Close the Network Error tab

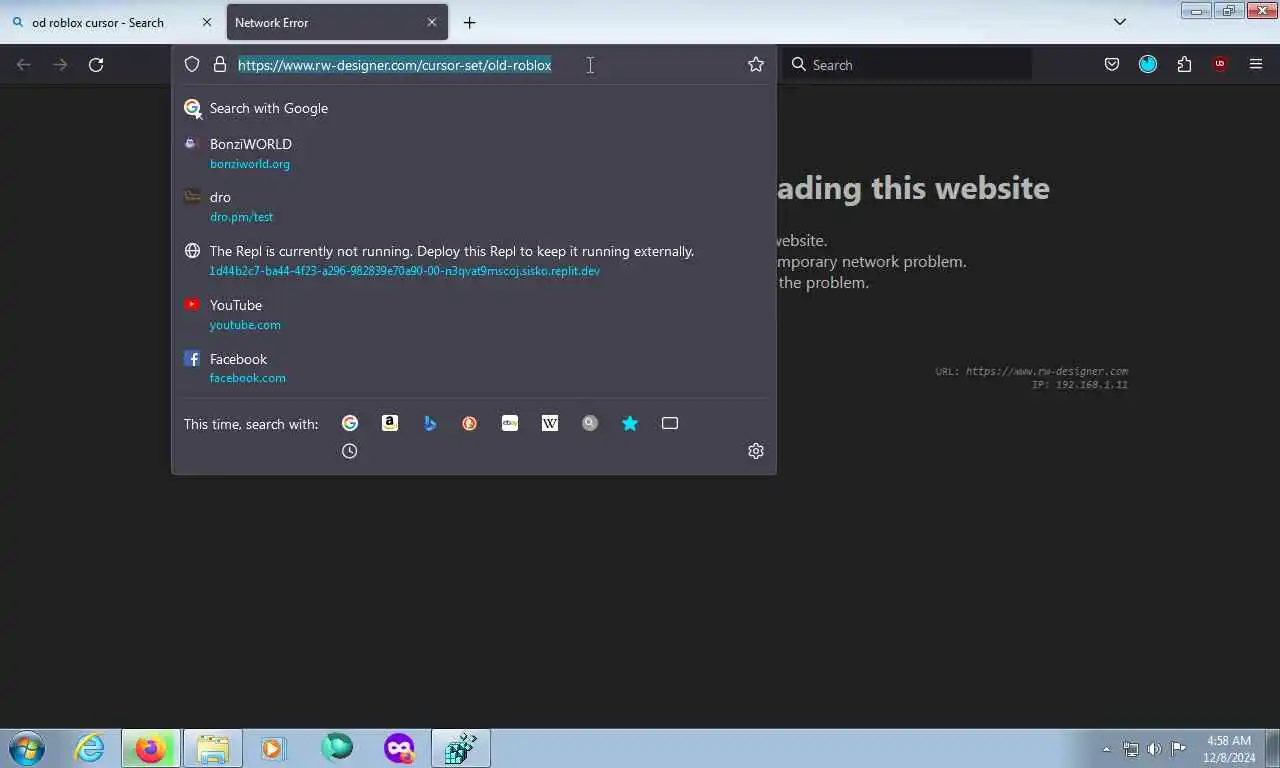click(x=432, y=22)
